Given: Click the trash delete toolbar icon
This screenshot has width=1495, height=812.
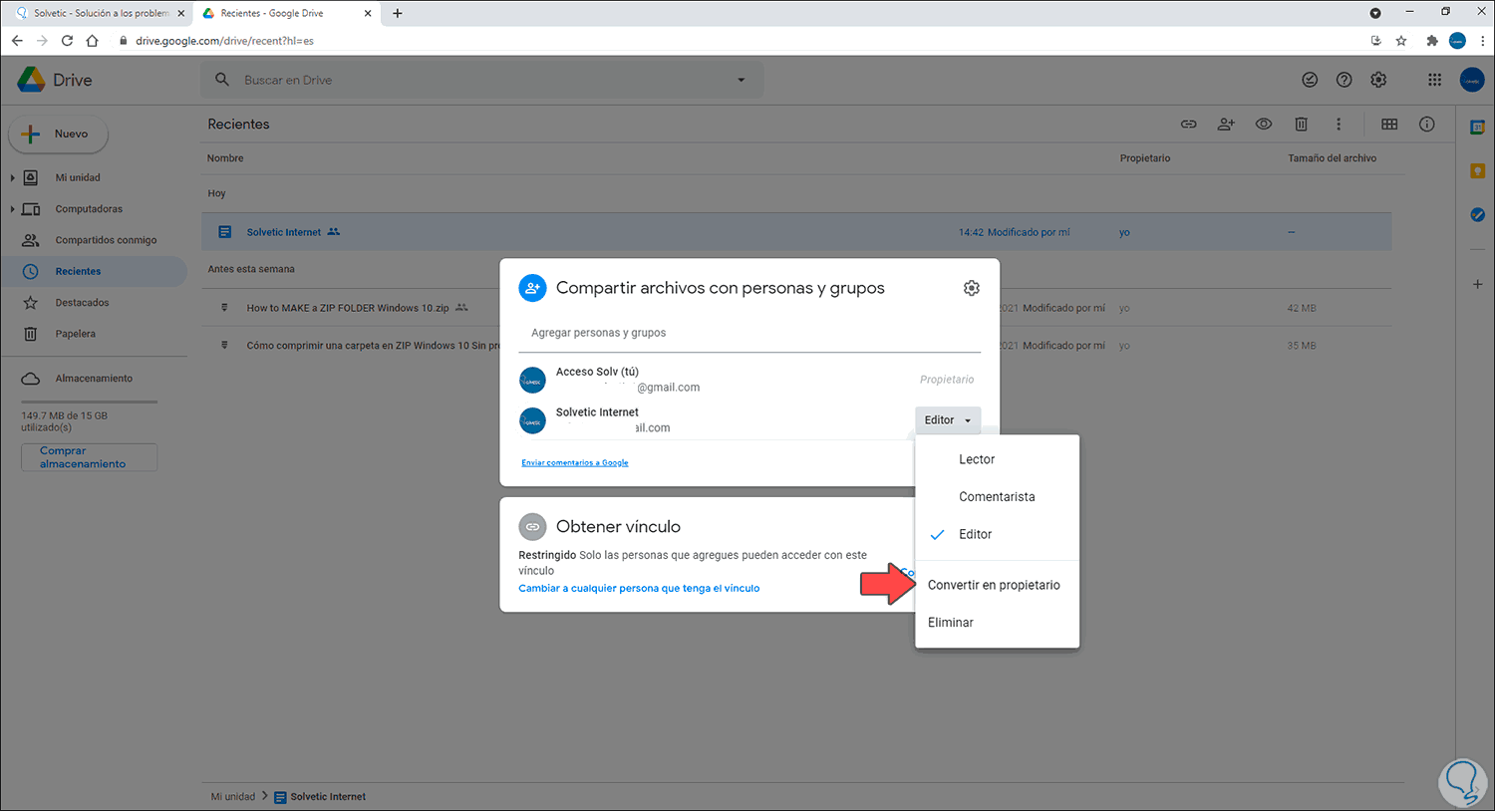Looking at the screenshot, I should pos(1301,125).
